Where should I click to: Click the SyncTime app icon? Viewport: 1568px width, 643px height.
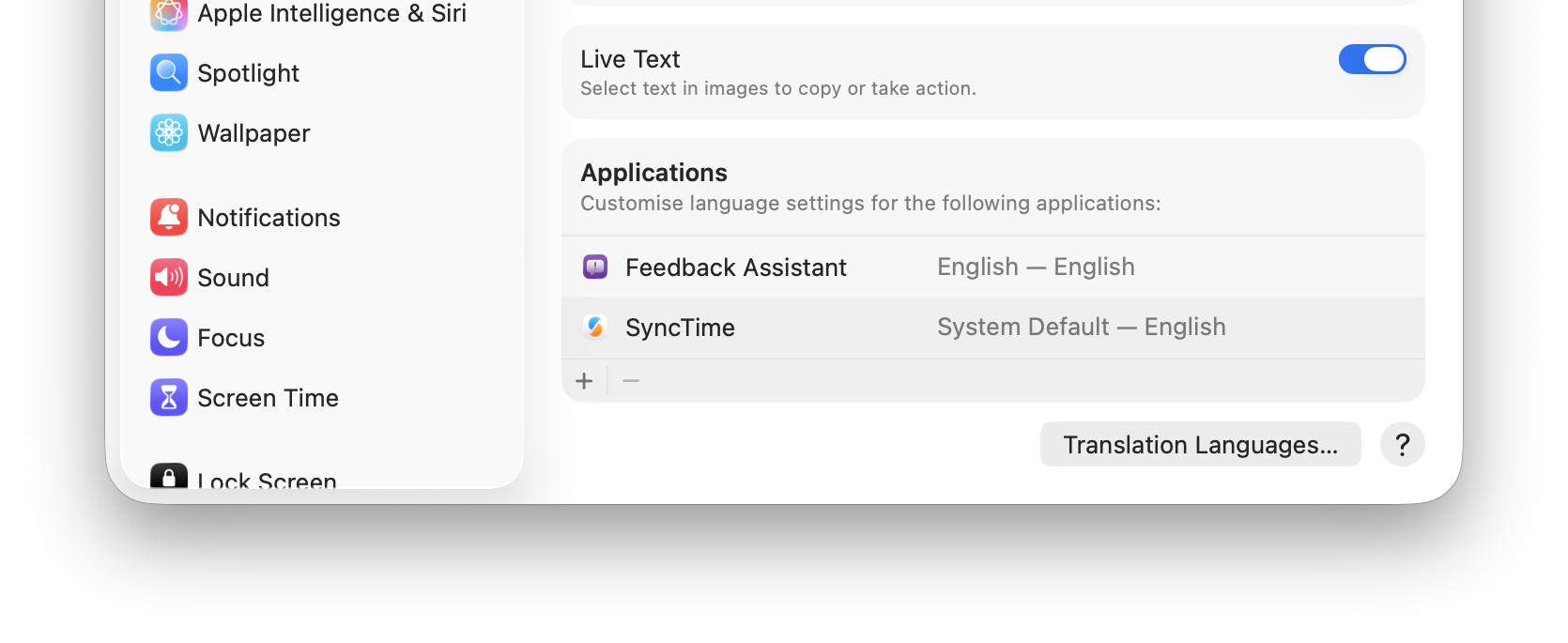595,328
